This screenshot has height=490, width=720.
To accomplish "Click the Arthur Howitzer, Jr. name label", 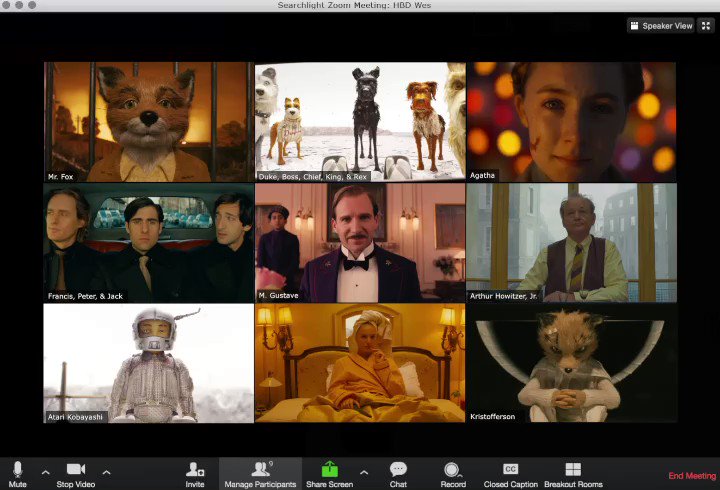I will point(503,296).
